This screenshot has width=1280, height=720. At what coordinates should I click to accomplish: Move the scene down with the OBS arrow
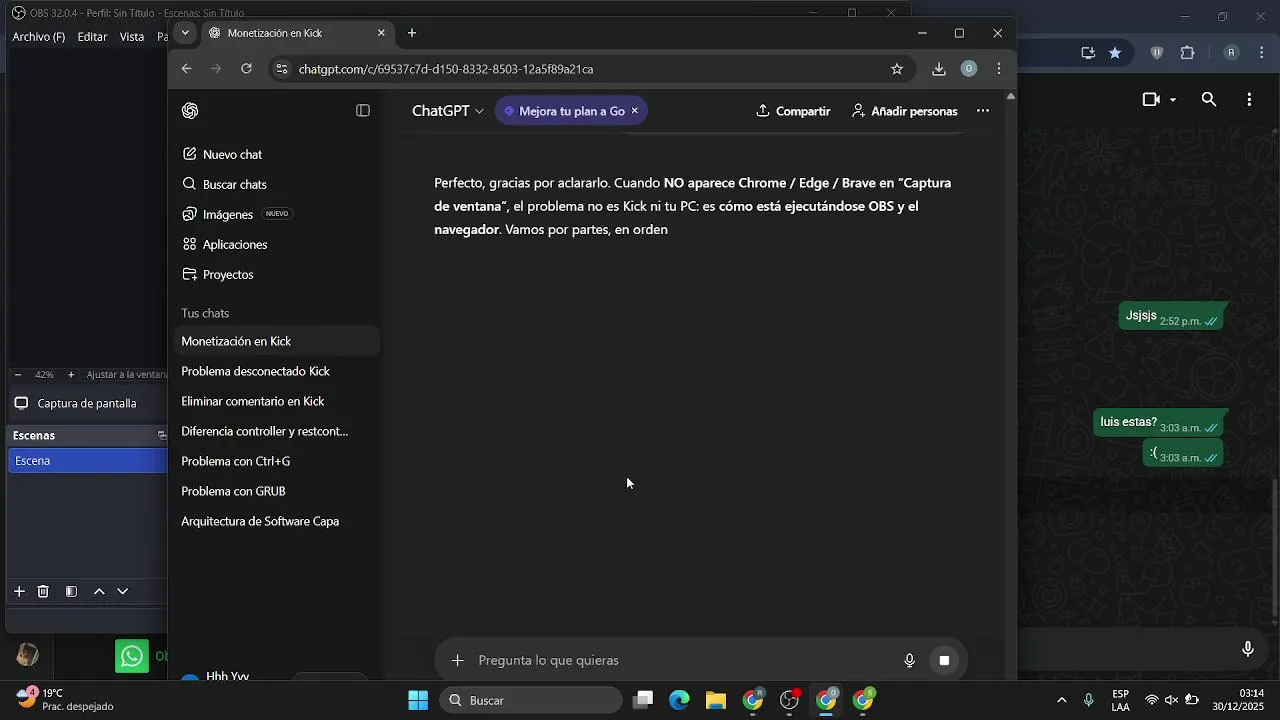tap(123, 592)
